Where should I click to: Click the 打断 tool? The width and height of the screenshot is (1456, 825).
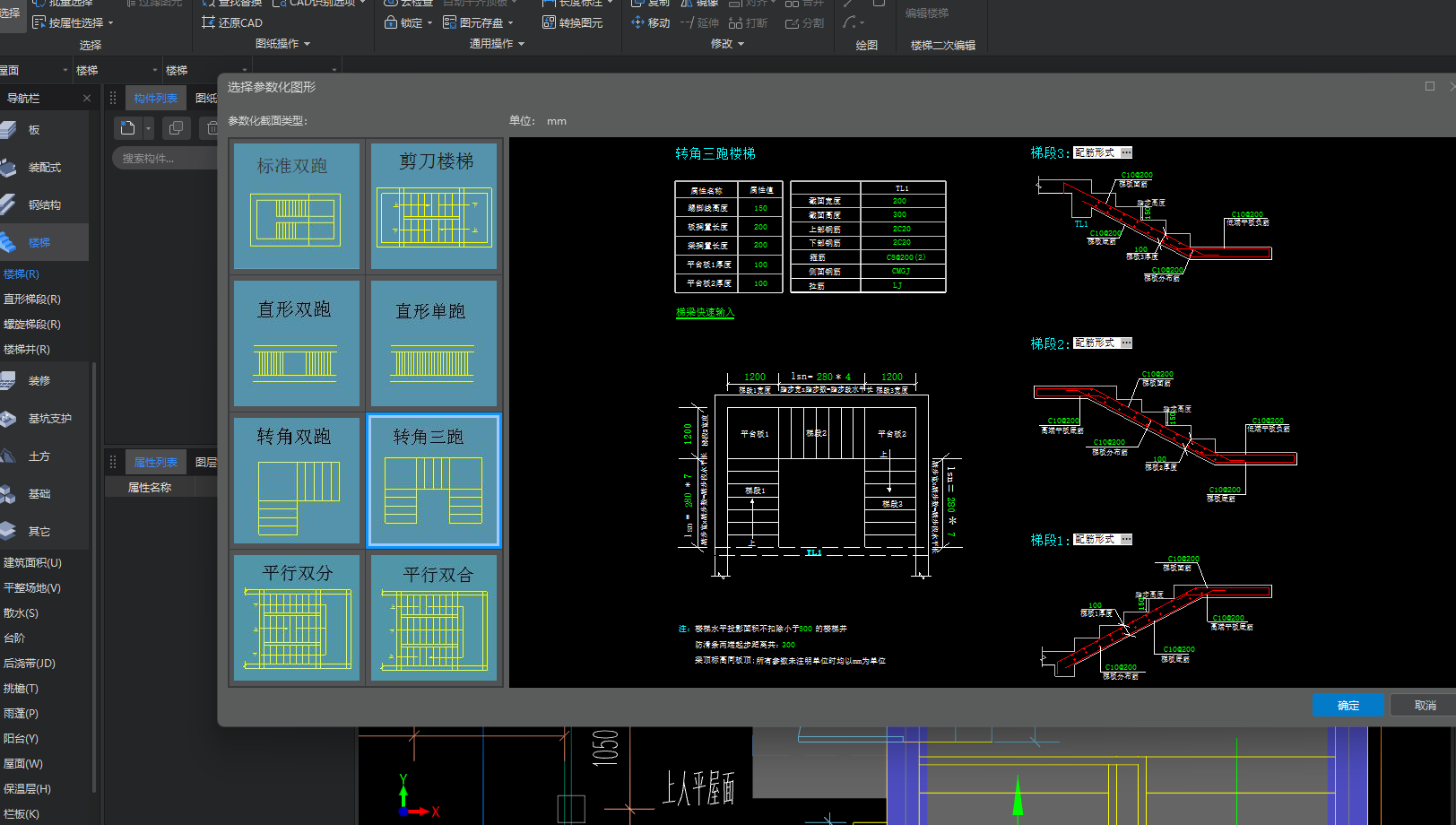(x=748, y=22)
